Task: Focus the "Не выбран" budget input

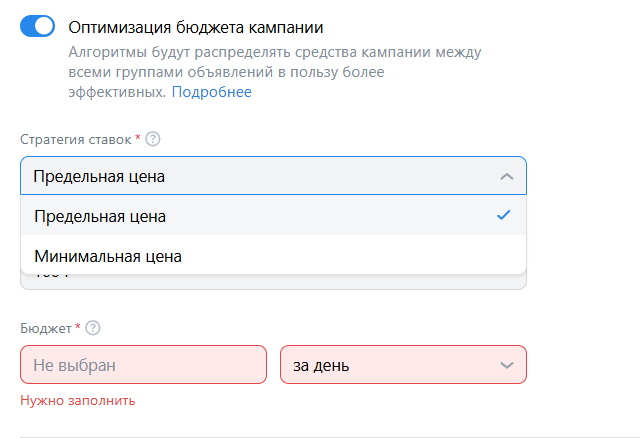Action: click(x=143, y=365)
